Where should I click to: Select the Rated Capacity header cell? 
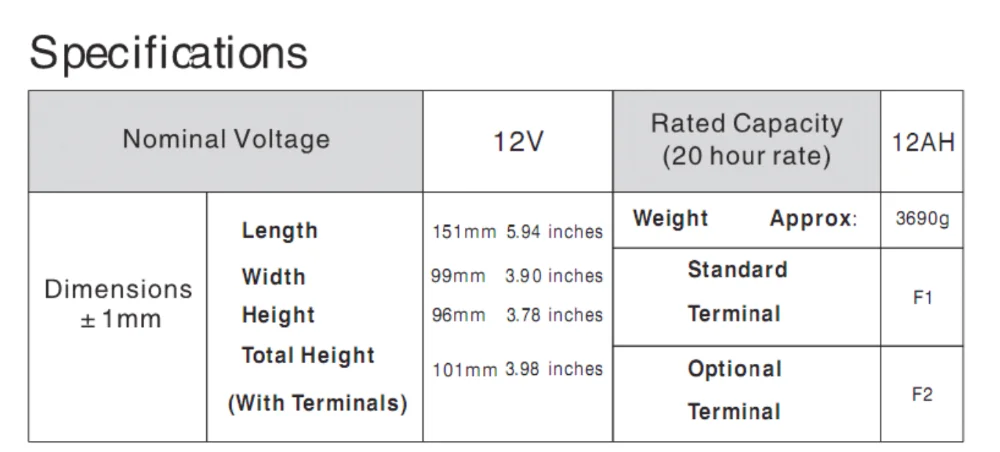[747, 140]
